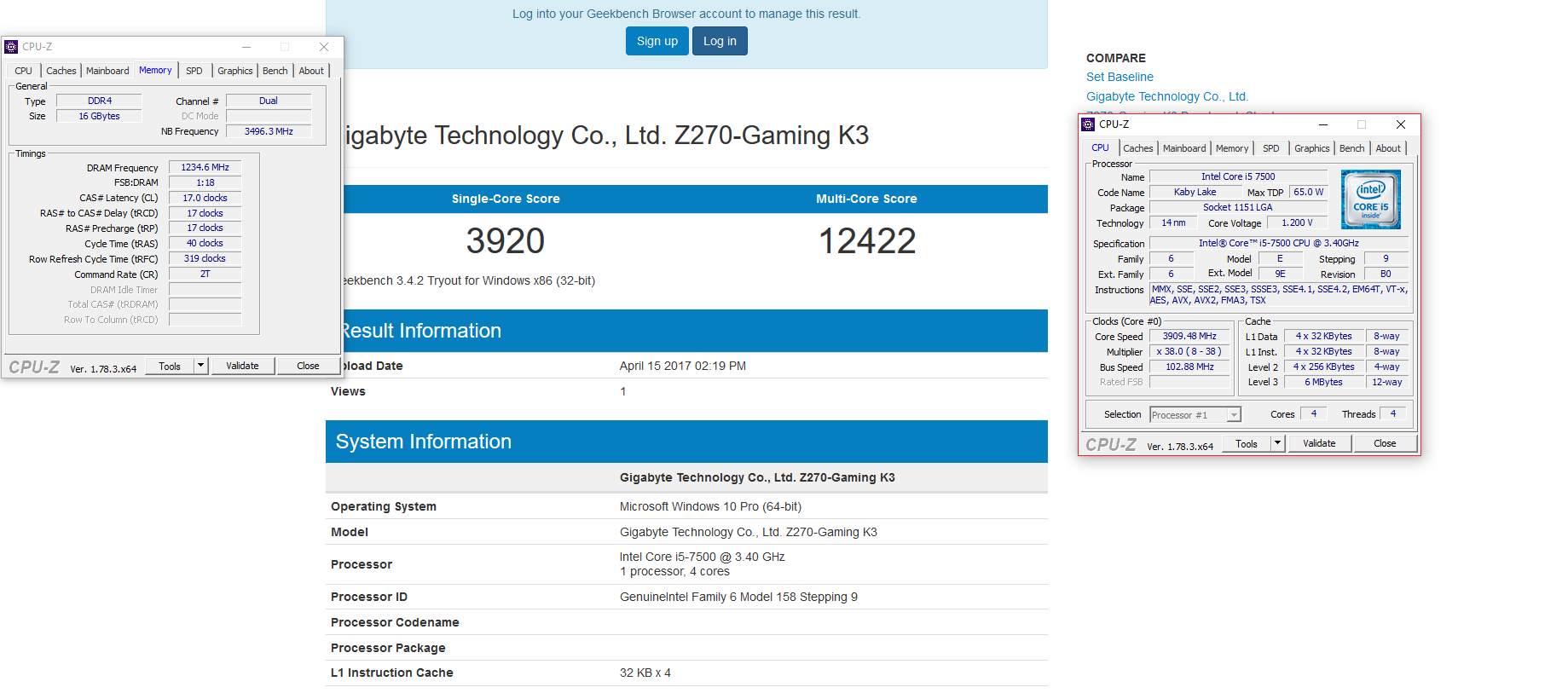Select CPU tab in right CPU-Z window
1568x693 pixels.
coord(1101,147)
